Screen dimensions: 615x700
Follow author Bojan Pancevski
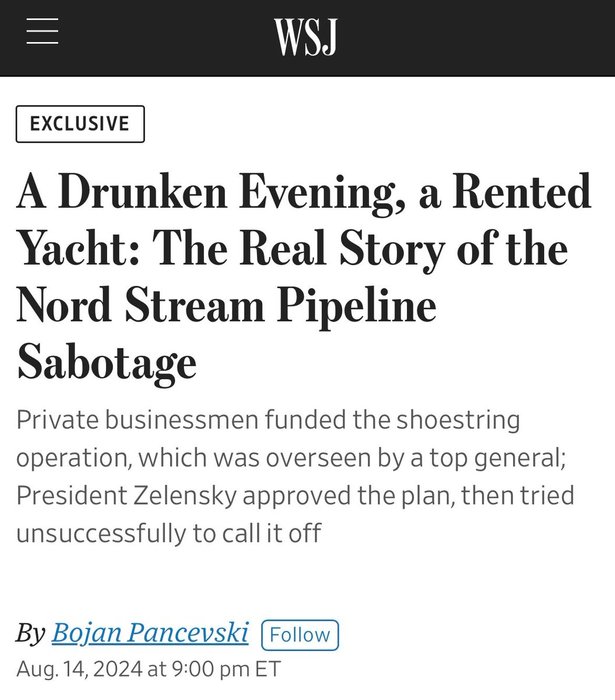tap(300, 635)
